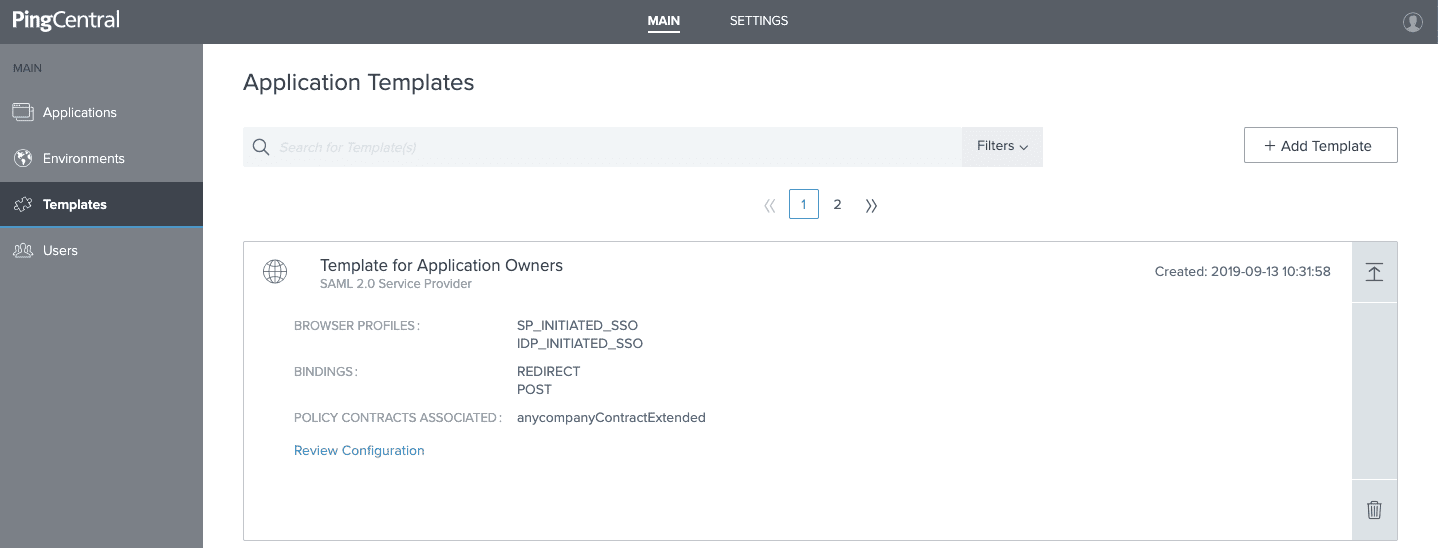This screenshot has width=1438, height=548.
Task: Click the Environments globe icon in sidebar
Action: 23,158
